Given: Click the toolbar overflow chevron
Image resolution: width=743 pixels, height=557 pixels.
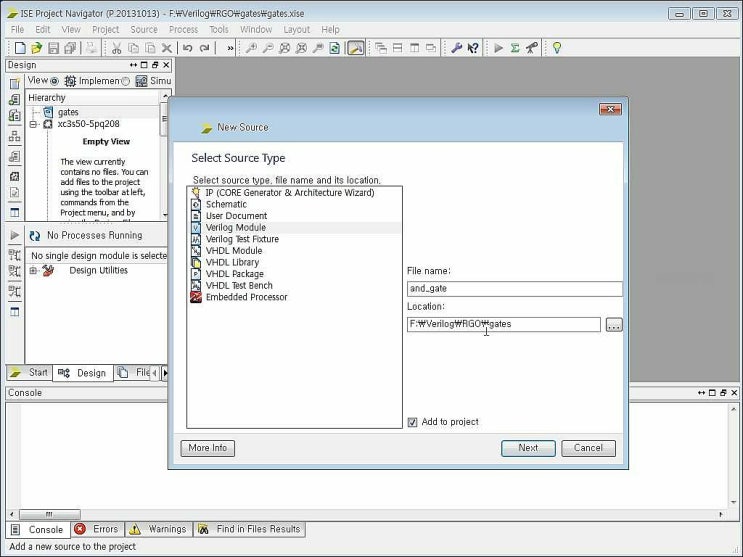Looking at the screenshot, I should (230, 48).
